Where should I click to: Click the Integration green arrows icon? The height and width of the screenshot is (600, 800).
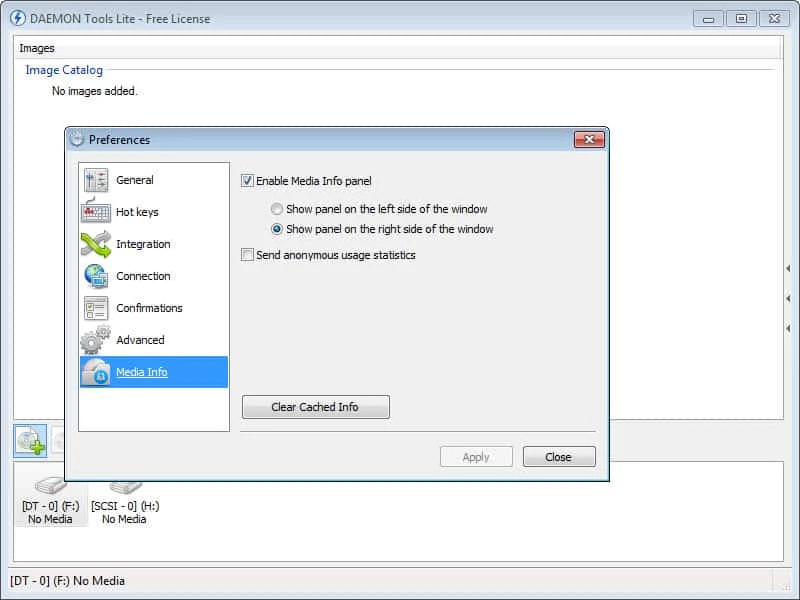[96, 244]
